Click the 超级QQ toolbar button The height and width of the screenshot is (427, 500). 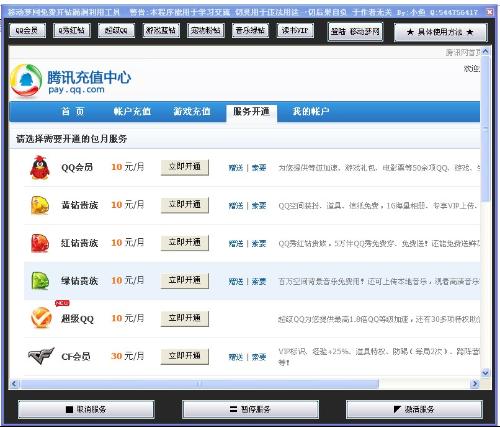click(x=116, y=31)
